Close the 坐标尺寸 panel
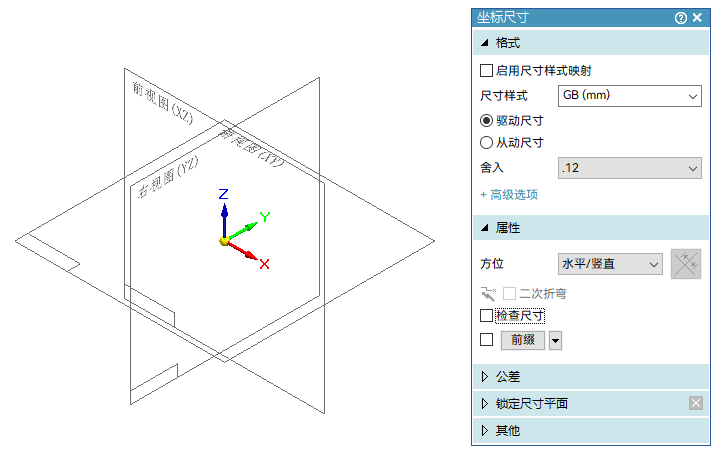The height and width of the screenshot is (452, 722). click(x=697, y=17)
